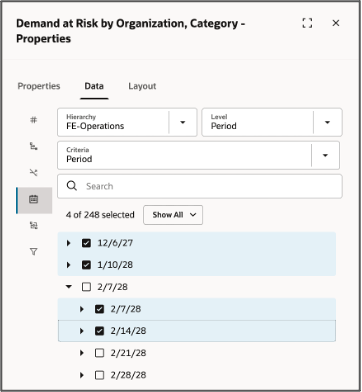This screenshot has width=362, height=392.
Task: Switch to the Properties tab
Action: pyautogui.click(x=39, y=86)
